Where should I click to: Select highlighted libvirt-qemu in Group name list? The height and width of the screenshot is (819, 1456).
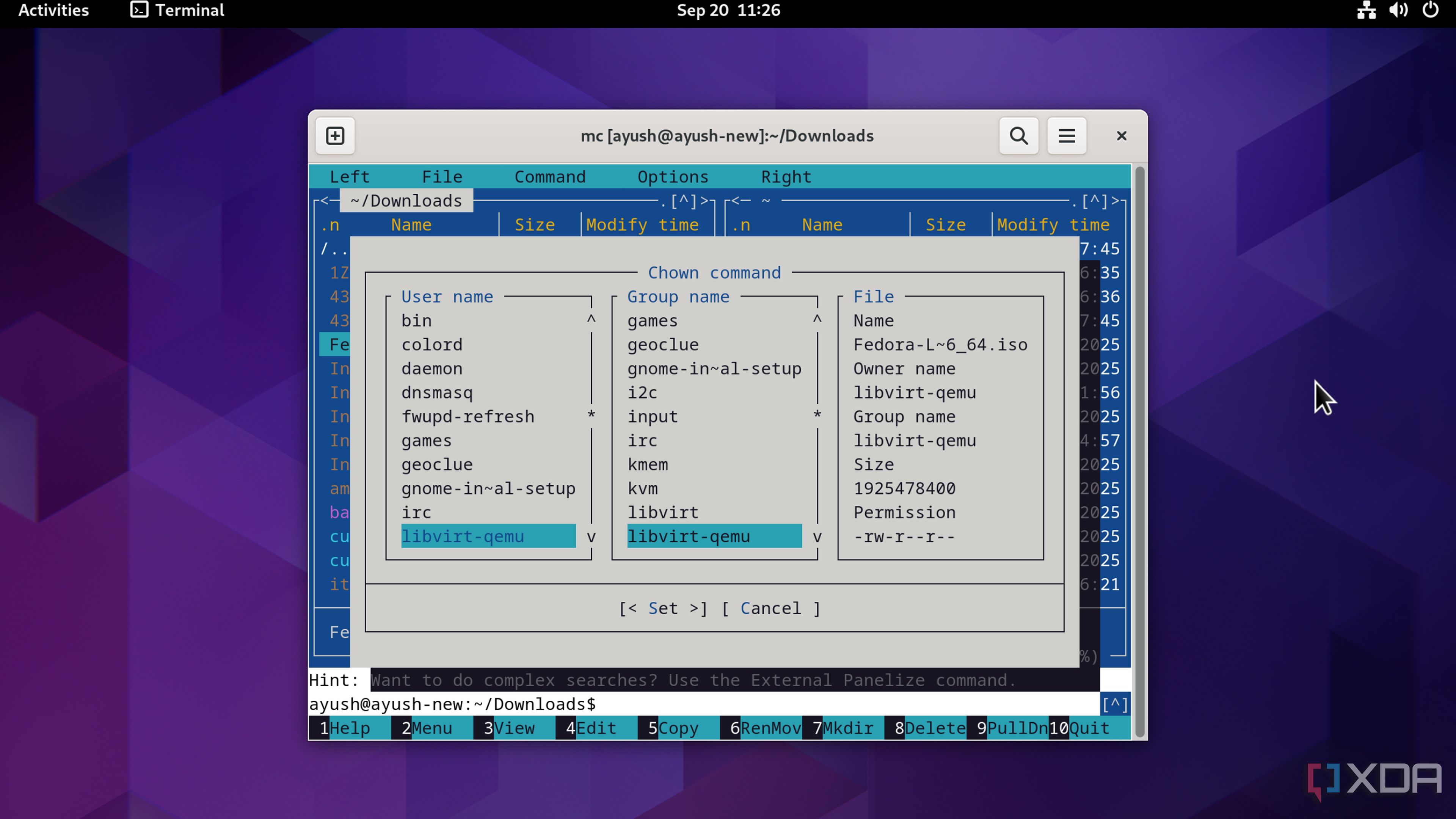[714, 537]
